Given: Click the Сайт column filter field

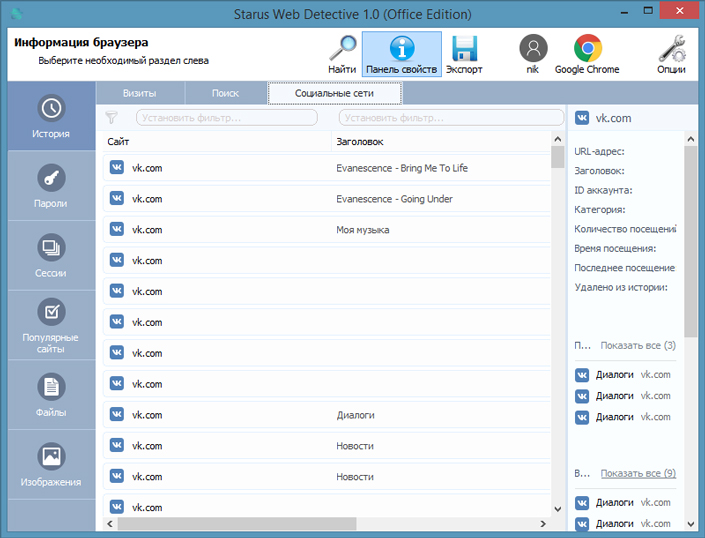Looking at the screenshot, I should (x=227, y=118).
